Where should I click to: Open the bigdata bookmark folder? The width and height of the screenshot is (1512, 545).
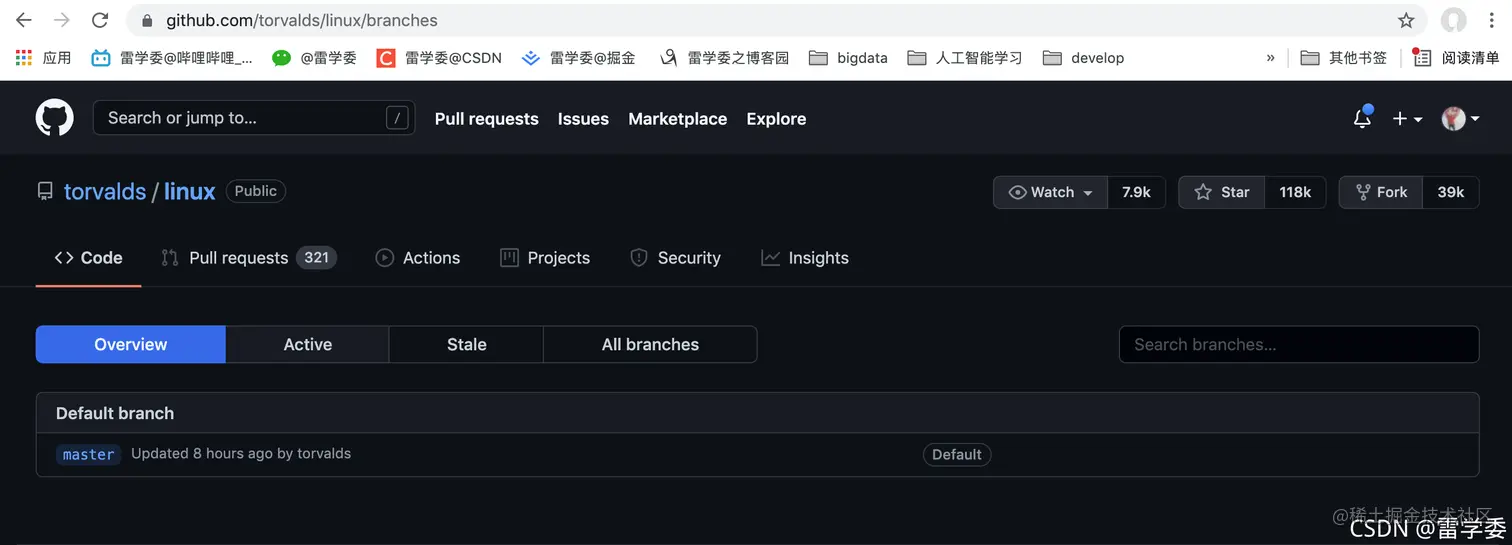coord(848,58)
